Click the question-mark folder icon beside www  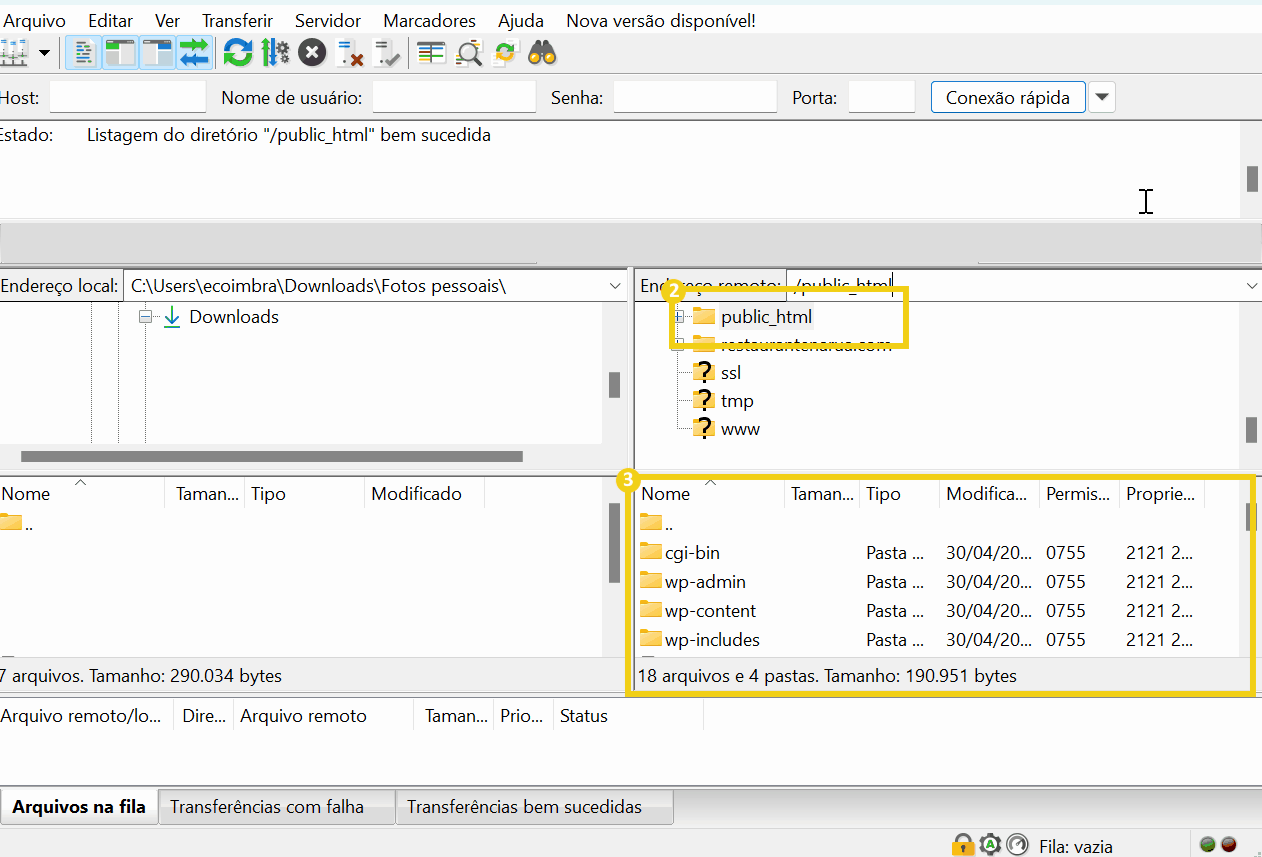click(x=704, y=428)
